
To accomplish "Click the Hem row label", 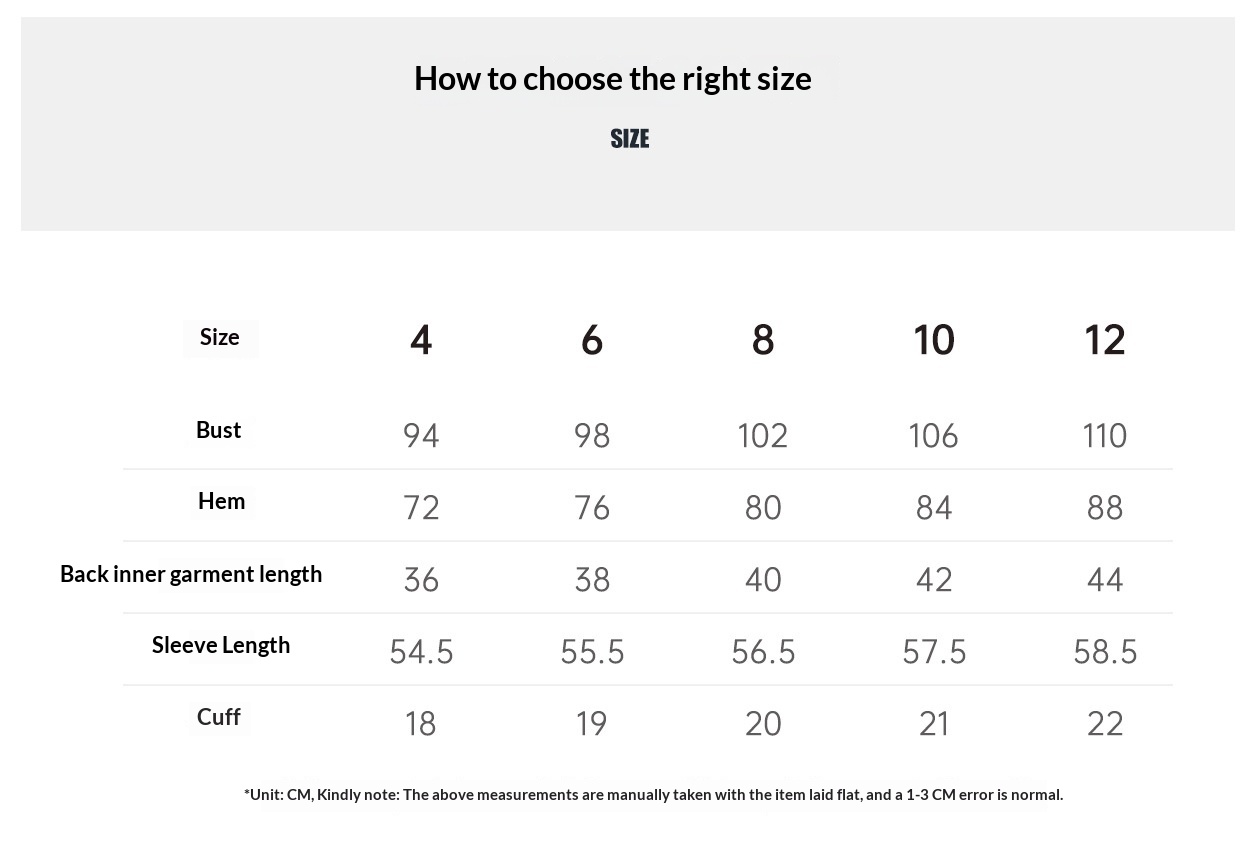I will point(221,501).
